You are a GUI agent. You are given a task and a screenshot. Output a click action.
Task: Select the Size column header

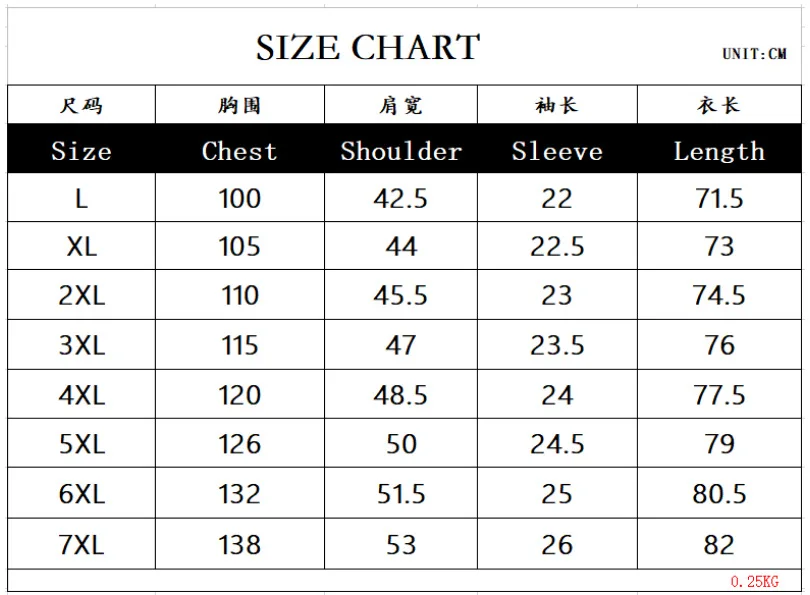(x=81, y=151)
